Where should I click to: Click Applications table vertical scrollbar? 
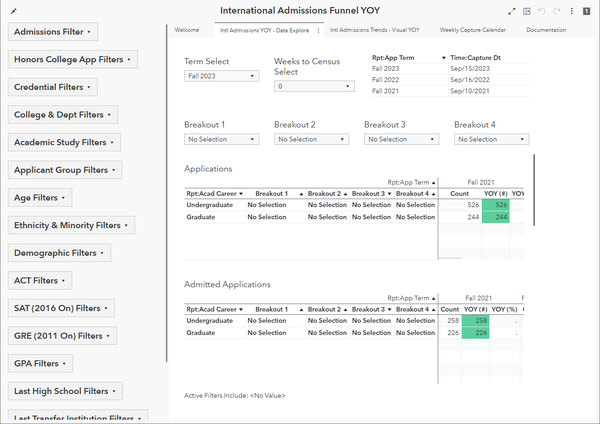534,189
